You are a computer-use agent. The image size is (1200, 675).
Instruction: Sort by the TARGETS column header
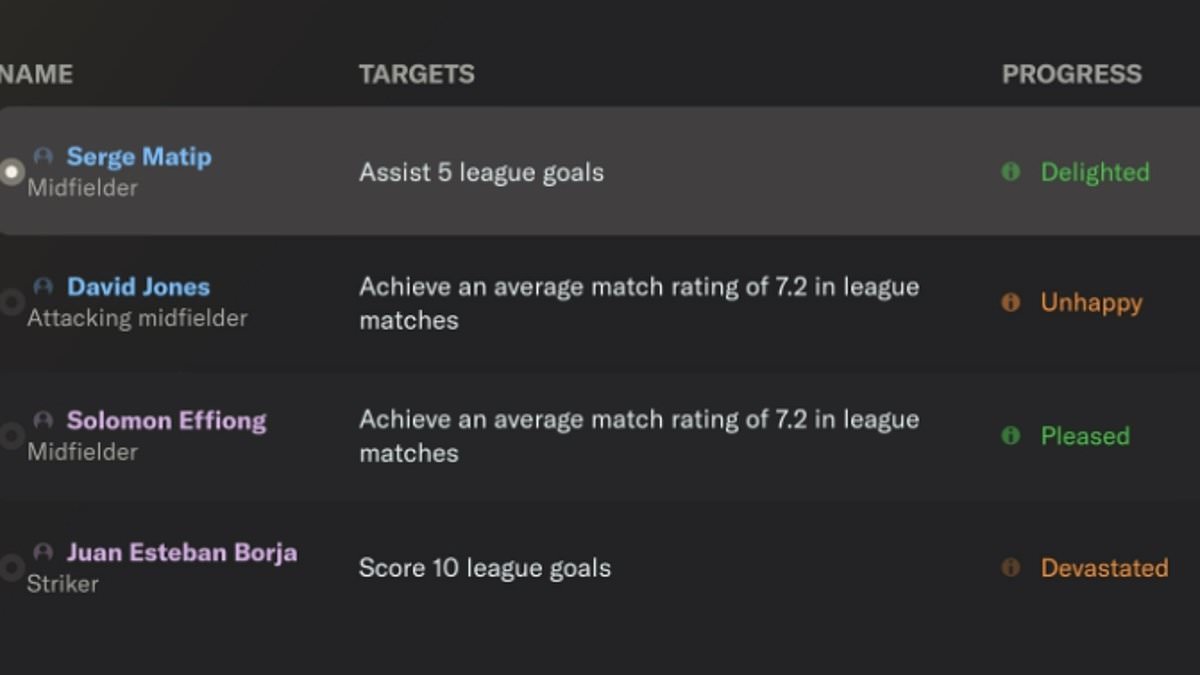point(416,74)
